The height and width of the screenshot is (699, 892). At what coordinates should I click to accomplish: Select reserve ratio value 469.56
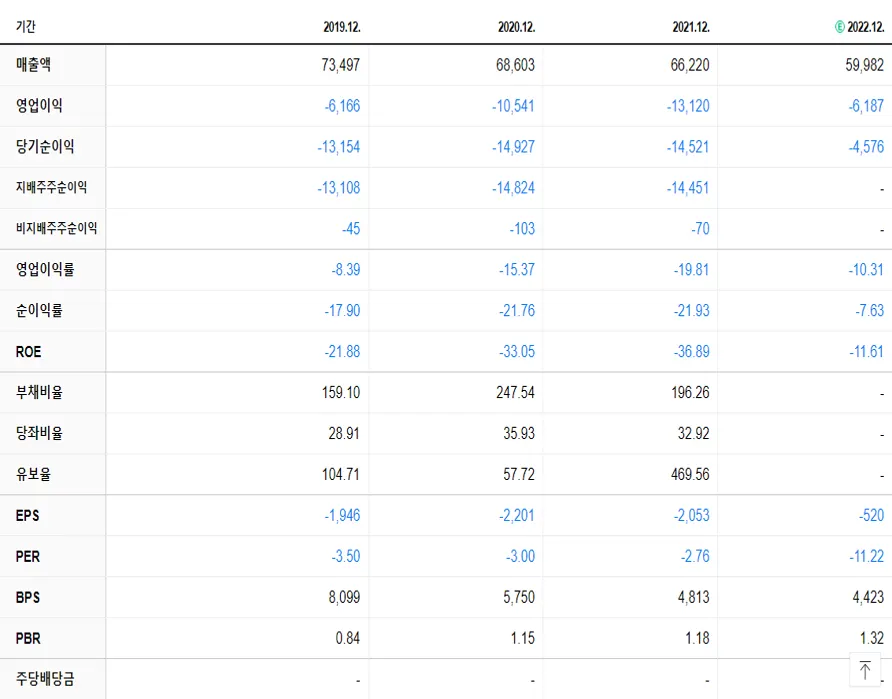[x=690, y=474]
